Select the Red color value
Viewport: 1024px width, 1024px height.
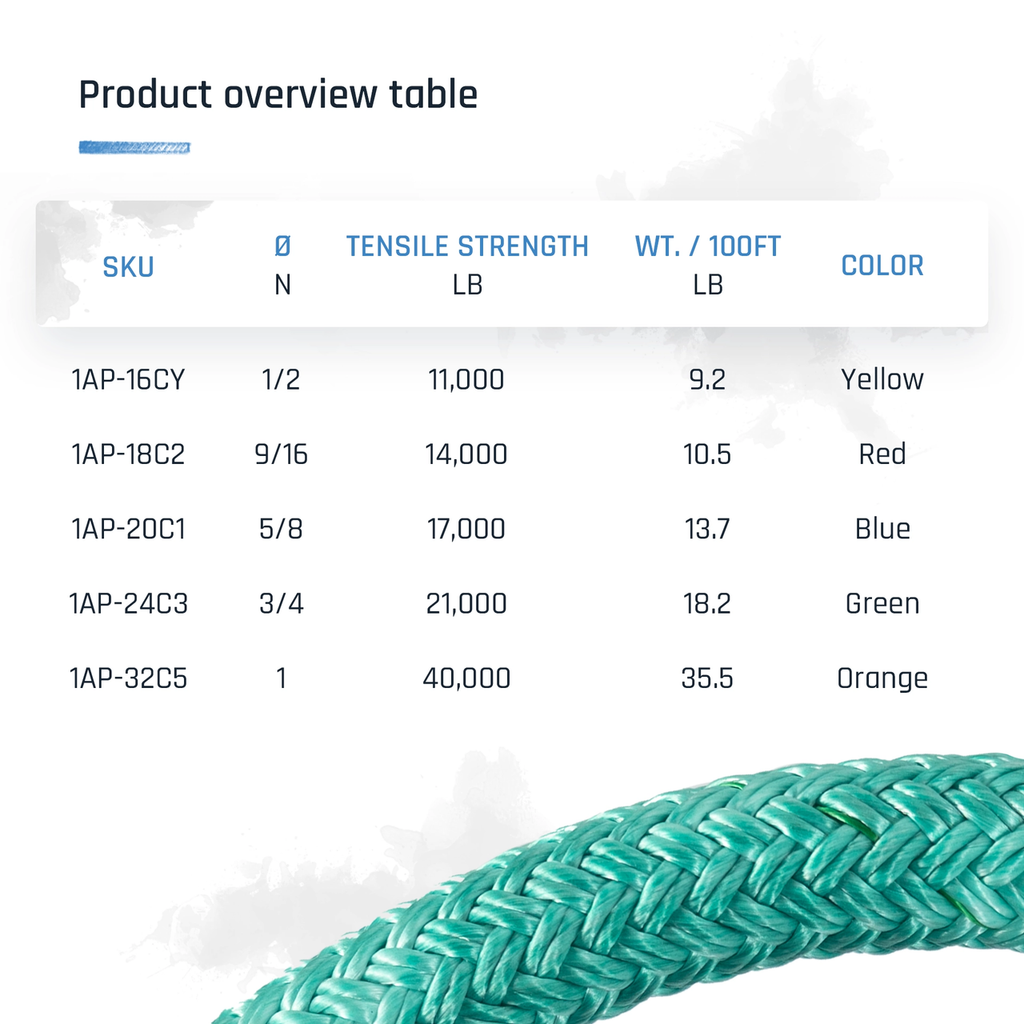click(x=882, y=455)
